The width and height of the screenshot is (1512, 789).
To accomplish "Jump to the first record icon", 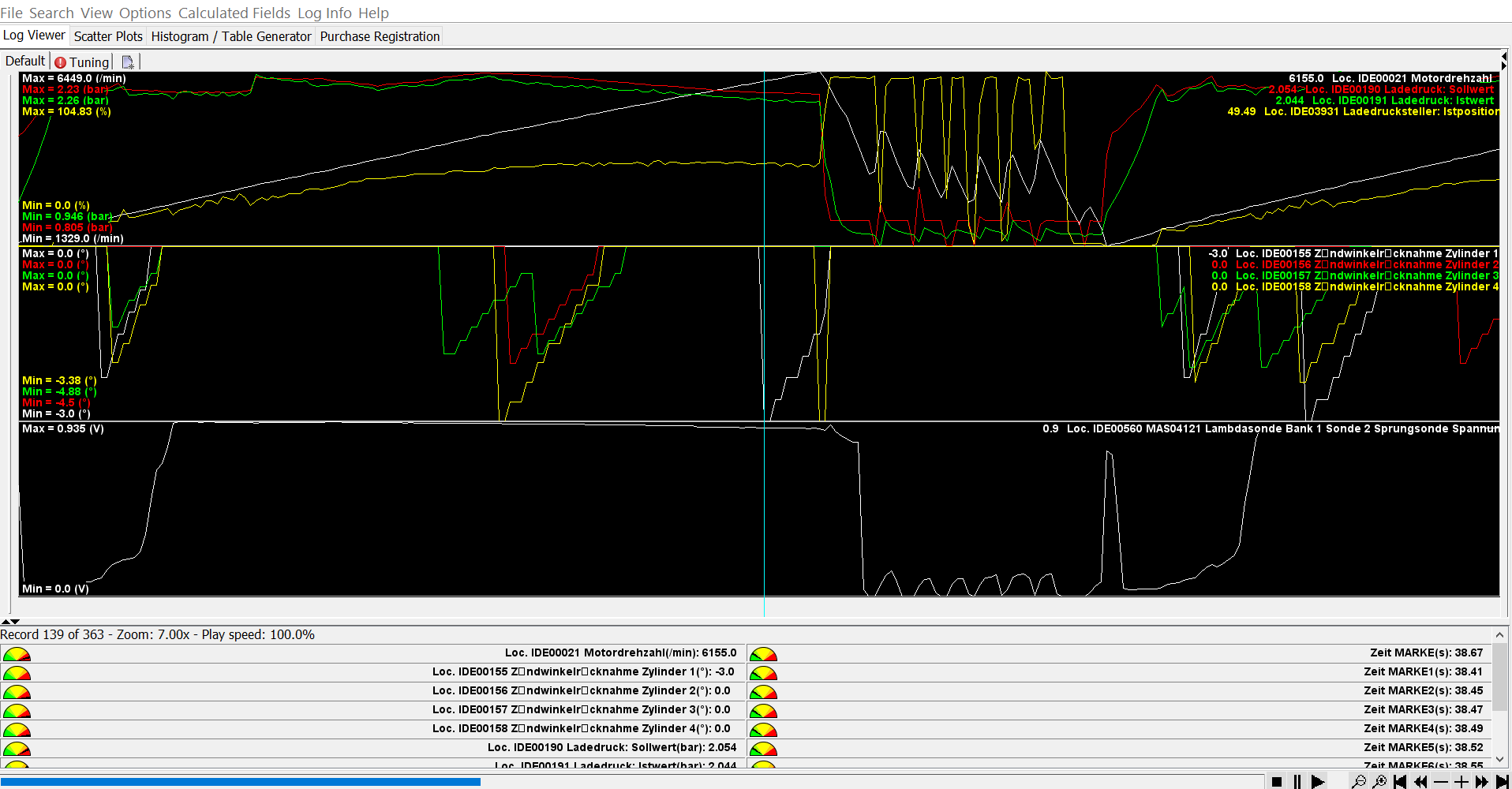I will (x=1400, y=782).
